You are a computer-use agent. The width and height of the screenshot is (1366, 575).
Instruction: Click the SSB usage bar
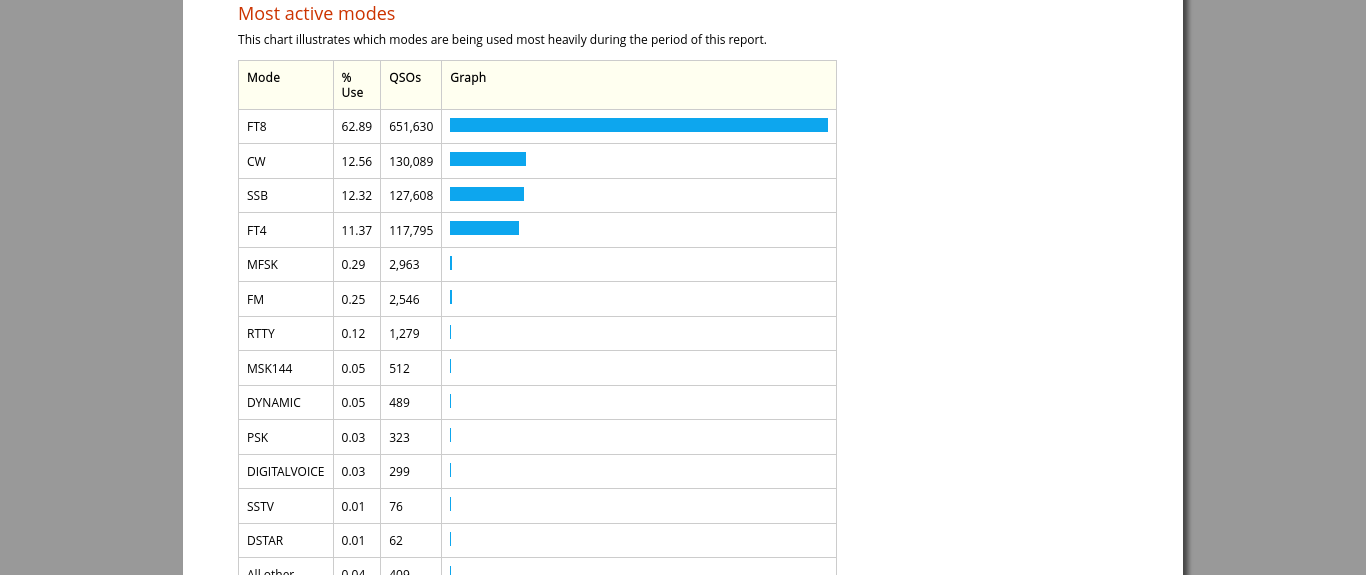486,194
